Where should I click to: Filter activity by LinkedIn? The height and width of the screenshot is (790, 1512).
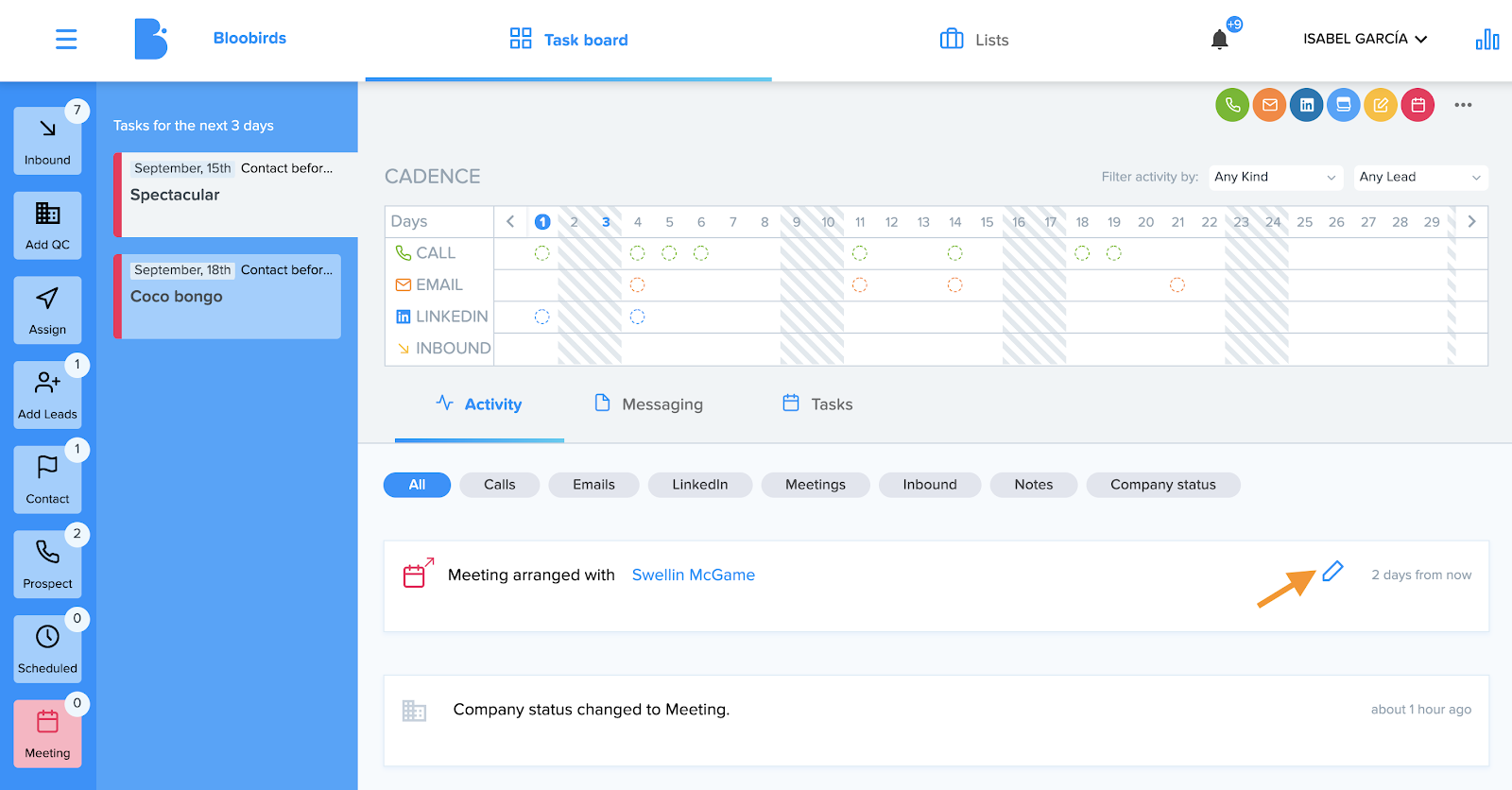[x=700, y=485]
